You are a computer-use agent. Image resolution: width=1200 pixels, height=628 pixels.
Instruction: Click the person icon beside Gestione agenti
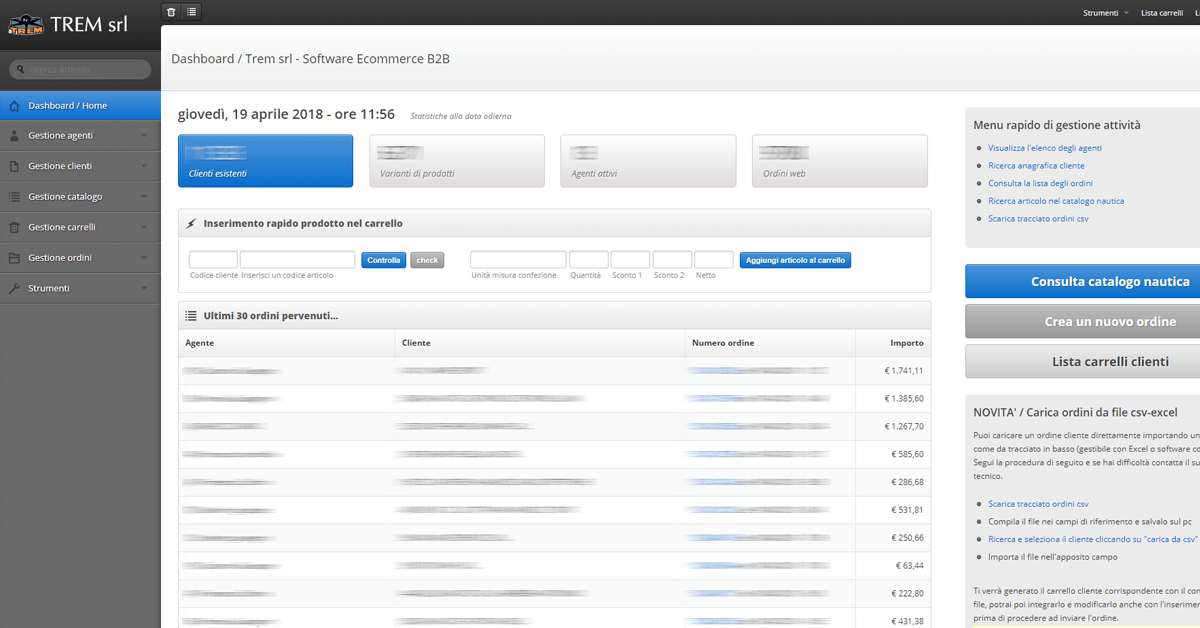(x=14, y=136)
